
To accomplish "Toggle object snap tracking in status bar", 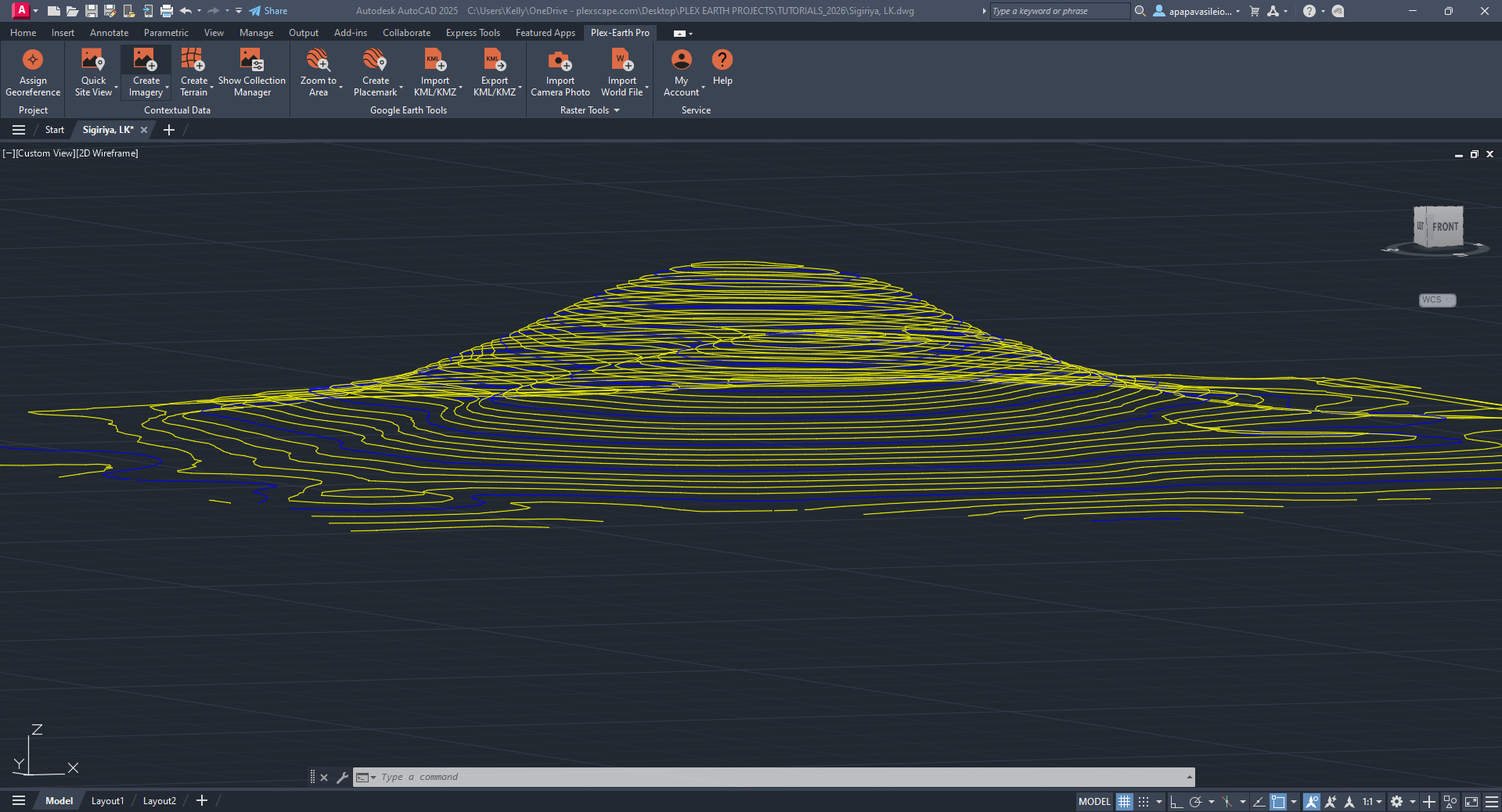I will [x=1259, y=802].
